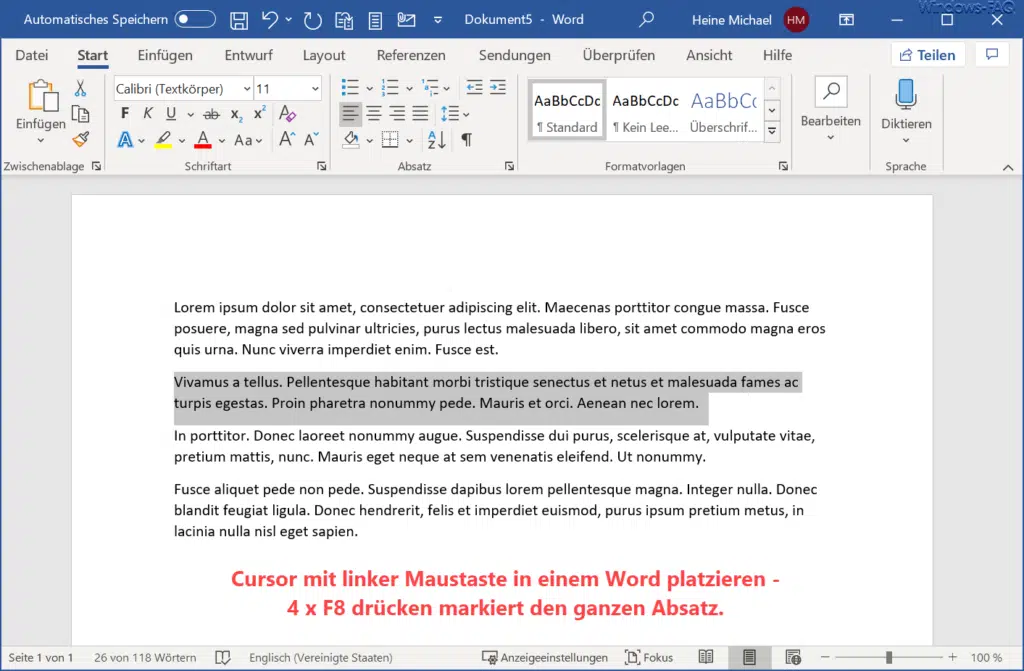Image resolution: width=1024 pixels, height=671 pixels.
Task: Open the Zeilenabstand (line spacing) dropdown
Action: (450, 113)
